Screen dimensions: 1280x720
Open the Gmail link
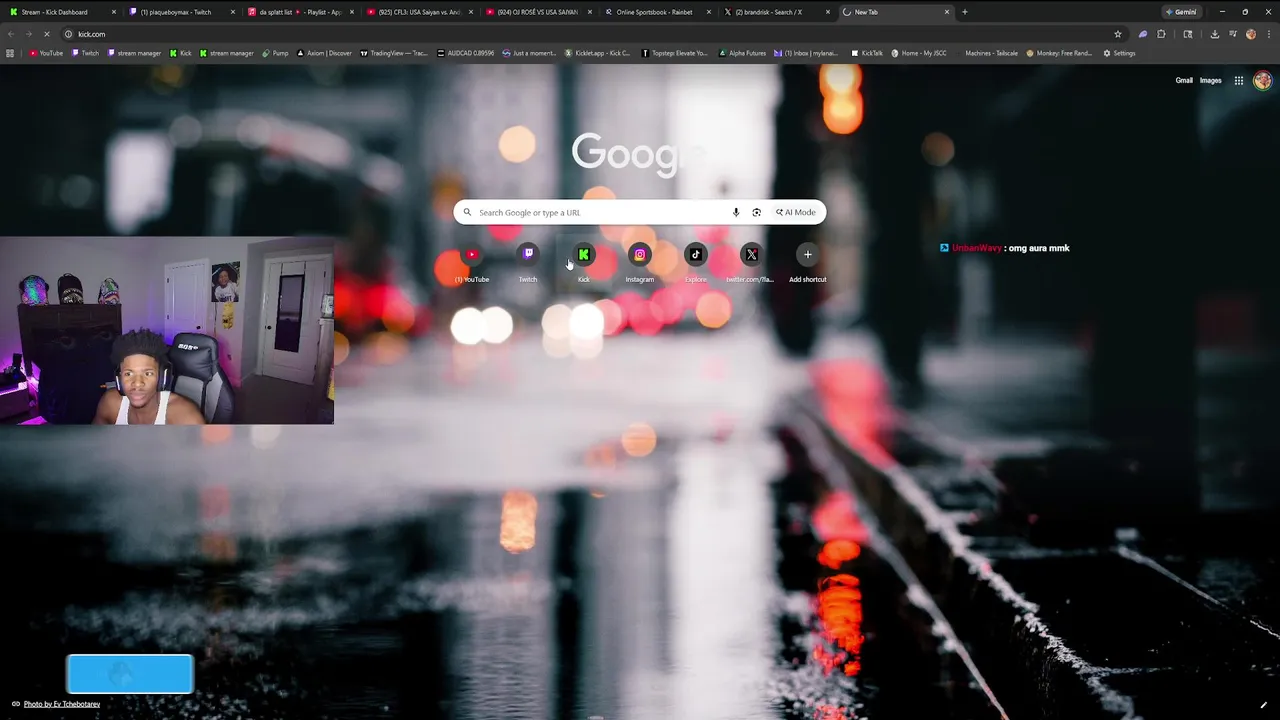click(1184, 81)
